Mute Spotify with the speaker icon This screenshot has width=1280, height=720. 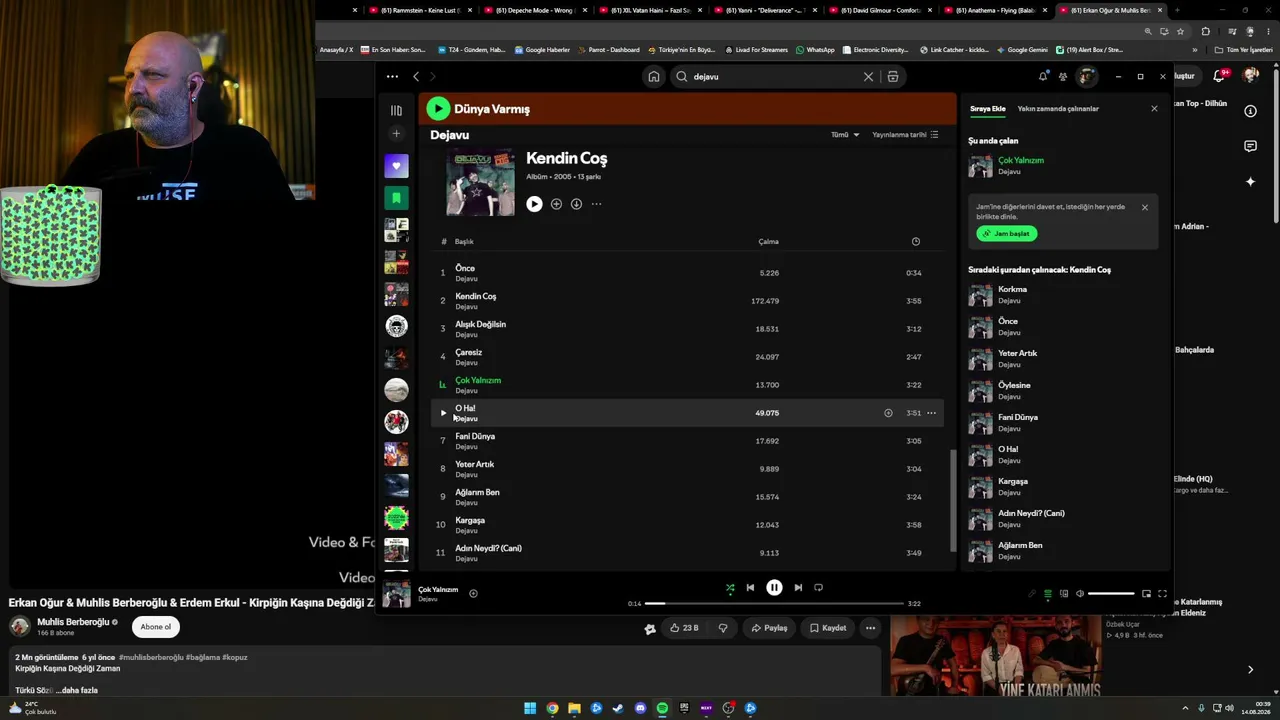1079,594
